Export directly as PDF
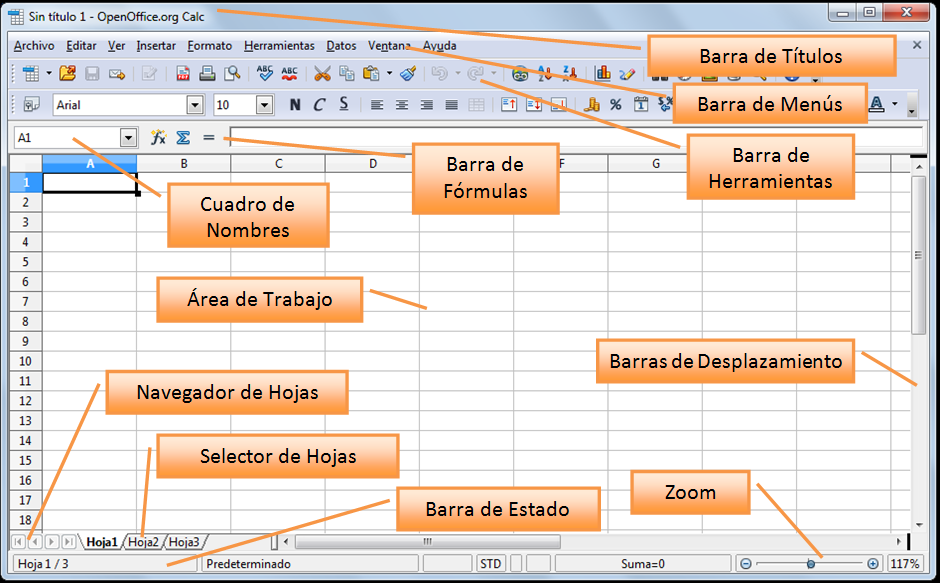The height and width of the screenshot is (587, 943). [x=183, y=74]
